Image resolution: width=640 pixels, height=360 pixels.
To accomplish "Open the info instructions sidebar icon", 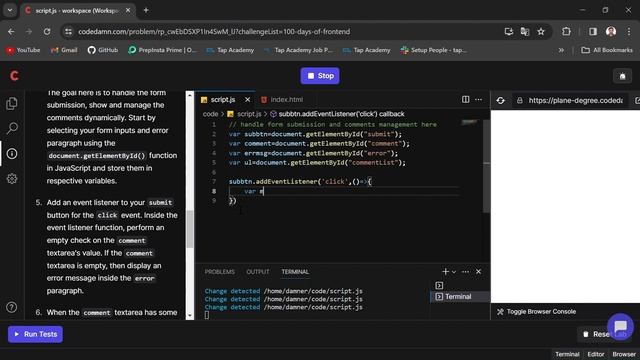I will pos(12,154).
